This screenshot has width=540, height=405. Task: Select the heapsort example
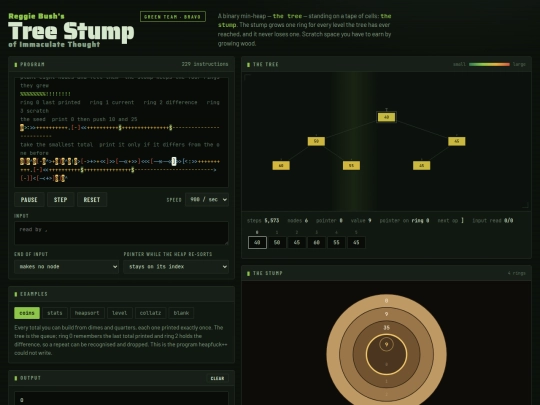pos(87,313)
